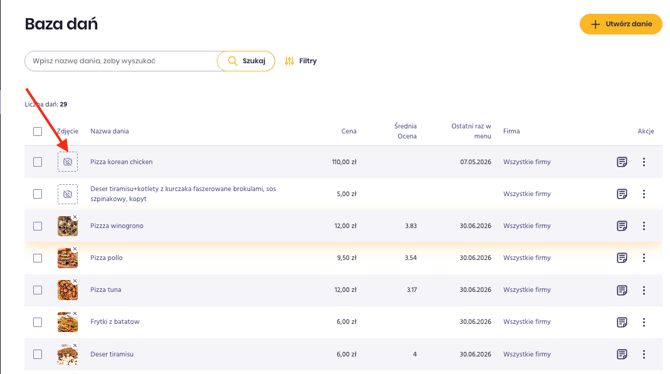Viewport: 670px width, 374px height.
Task: Click the 07.05.2026 date cell
Action: point(476,162)
